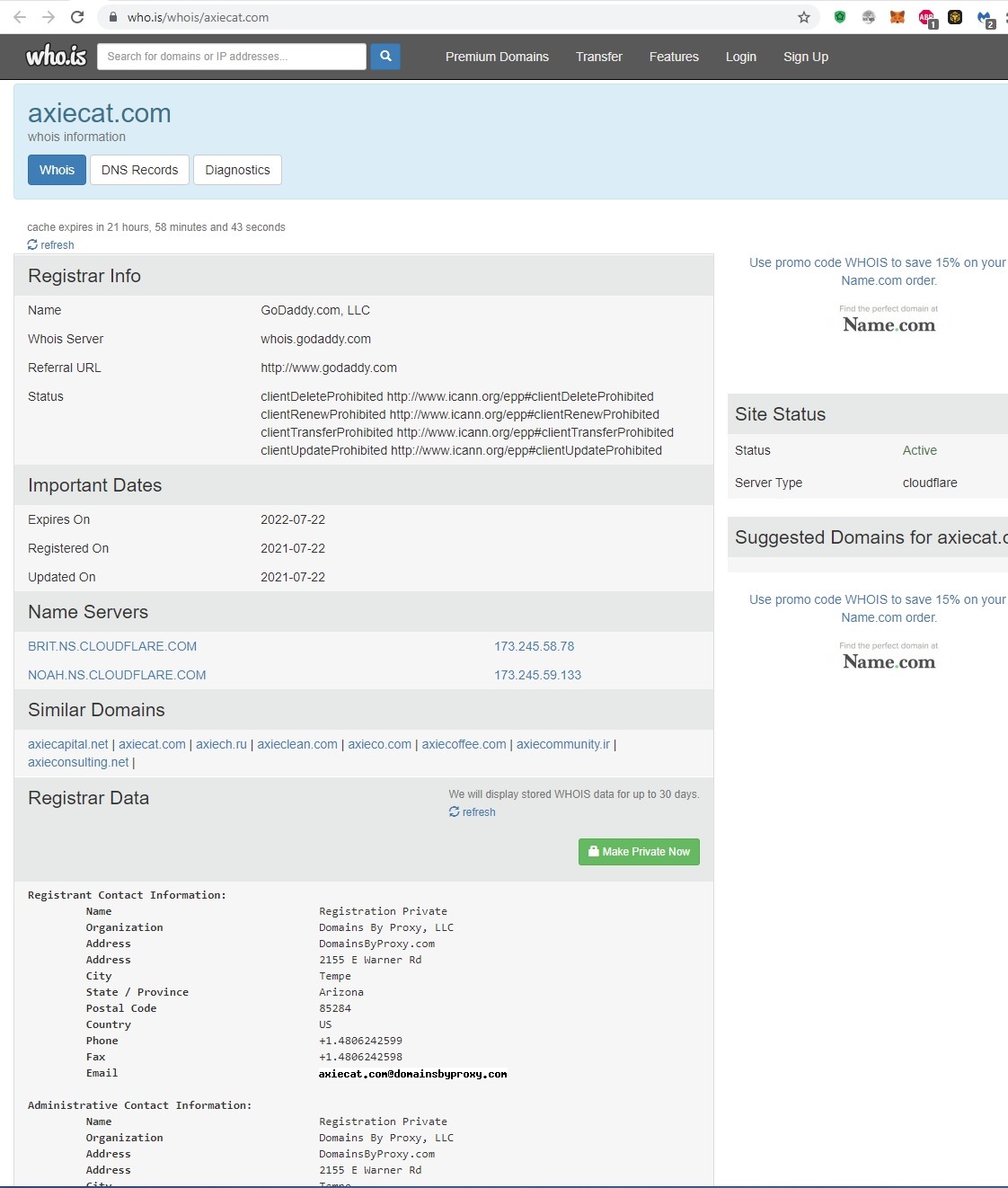Open the gray round extension icon
Viewport: 1008px width, 1188px height.
[869, 17]
